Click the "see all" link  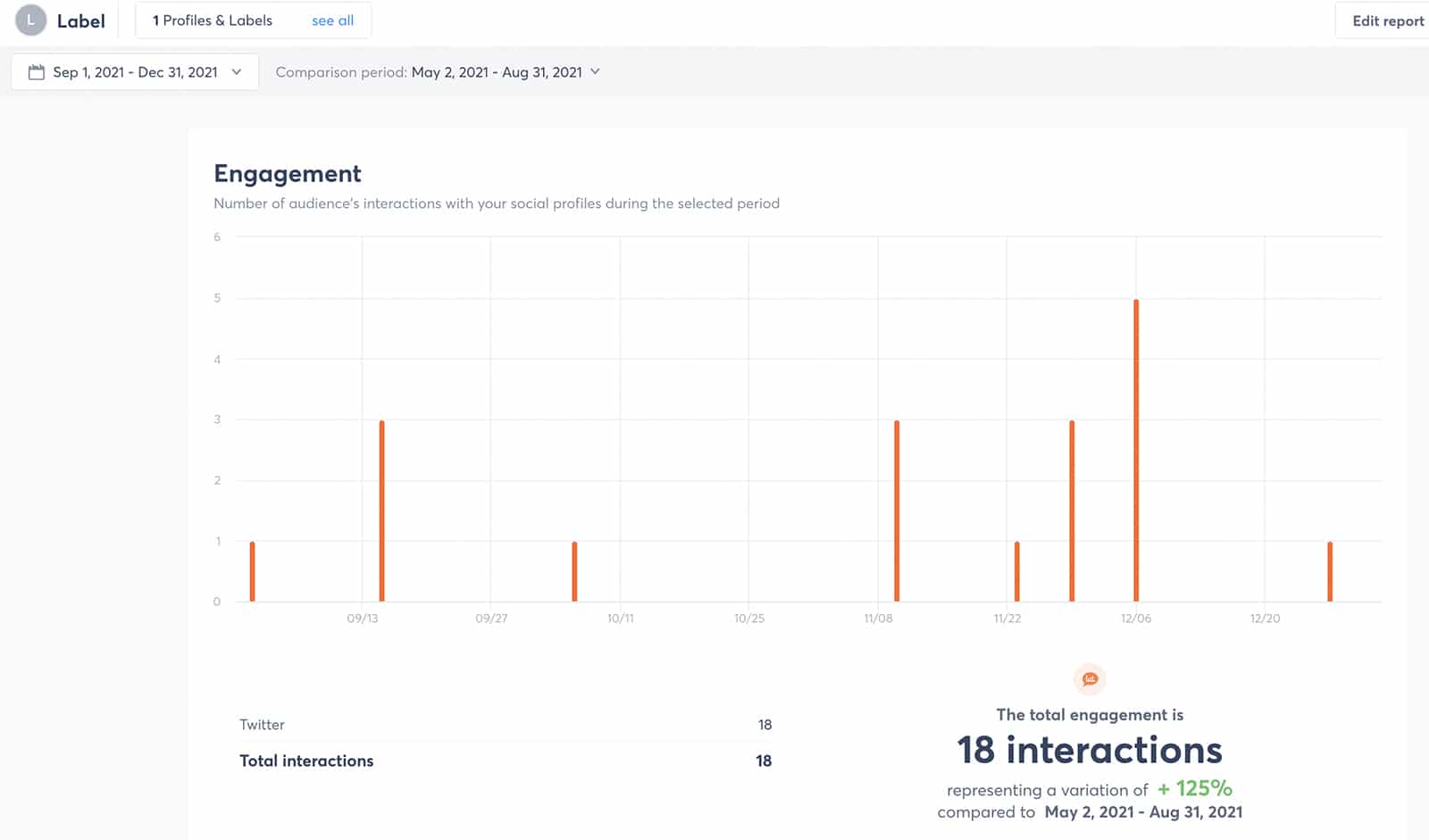coord(332,20)
